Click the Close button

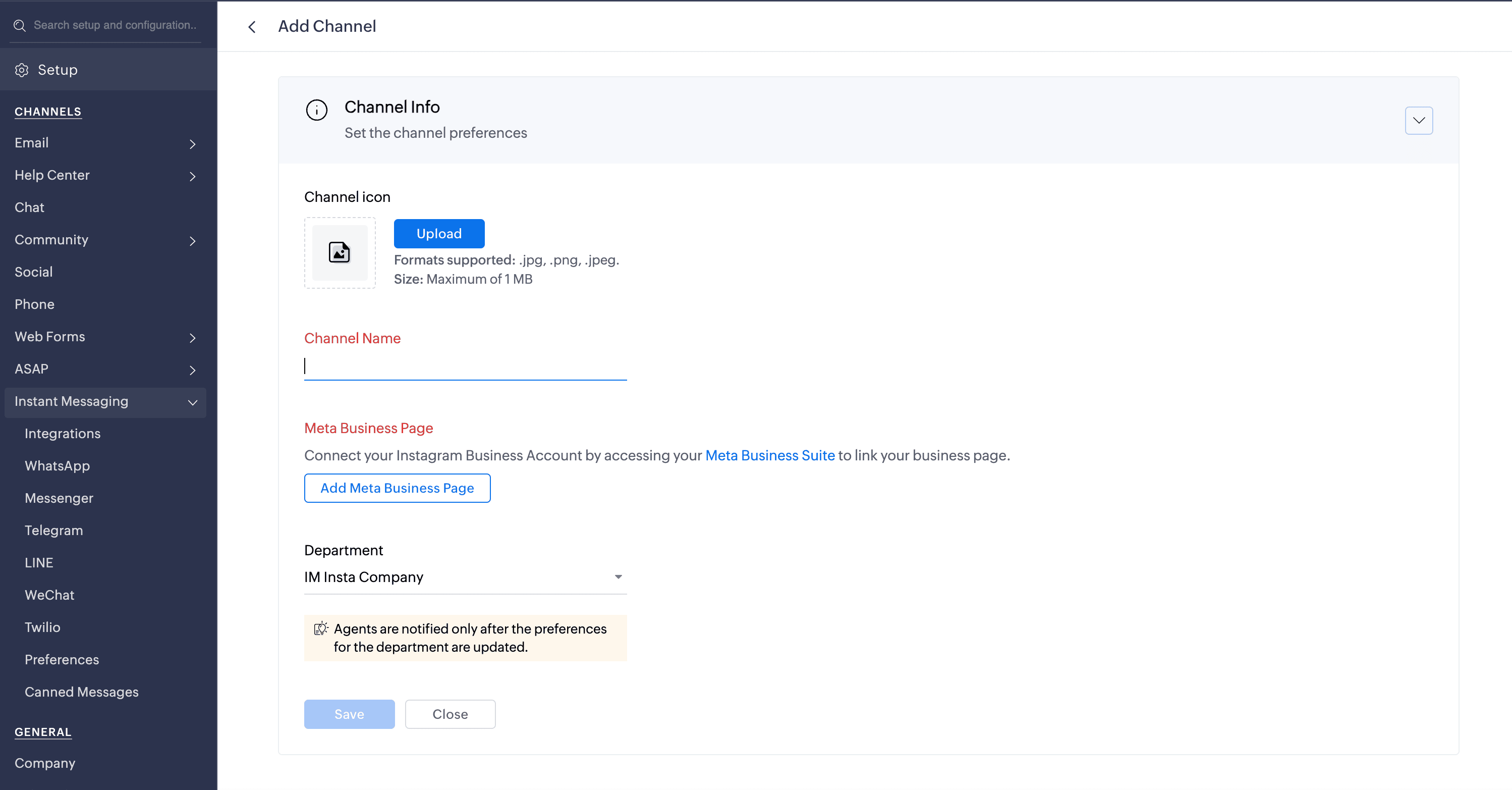point(450,714)
